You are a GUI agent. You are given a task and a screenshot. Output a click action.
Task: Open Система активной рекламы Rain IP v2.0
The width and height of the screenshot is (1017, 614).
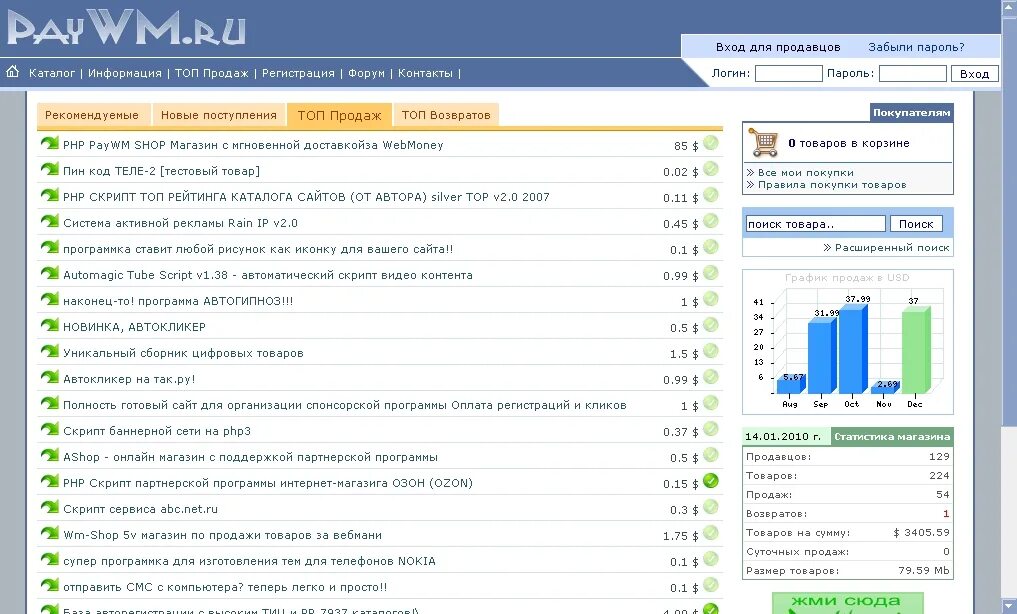pyautogui.click(x=180, y=223)
